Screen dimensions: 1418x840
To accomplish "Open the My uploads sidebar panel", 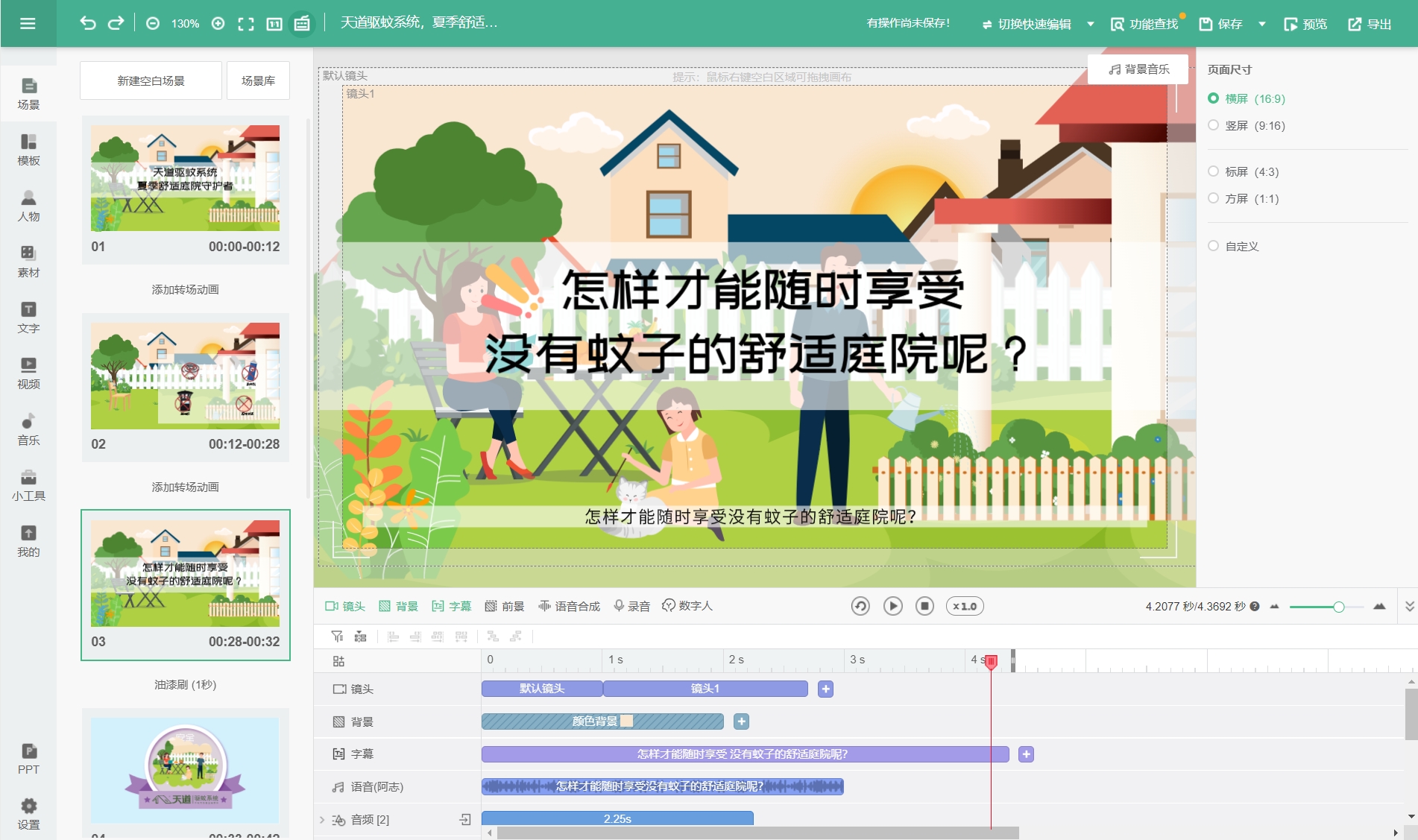I will pyautogui.click(x=28, y=541).
